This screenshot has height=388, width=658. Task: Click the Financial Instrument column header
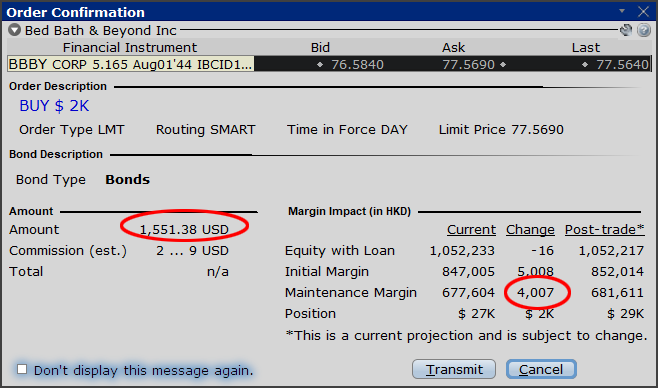click(x=130, y=47)
